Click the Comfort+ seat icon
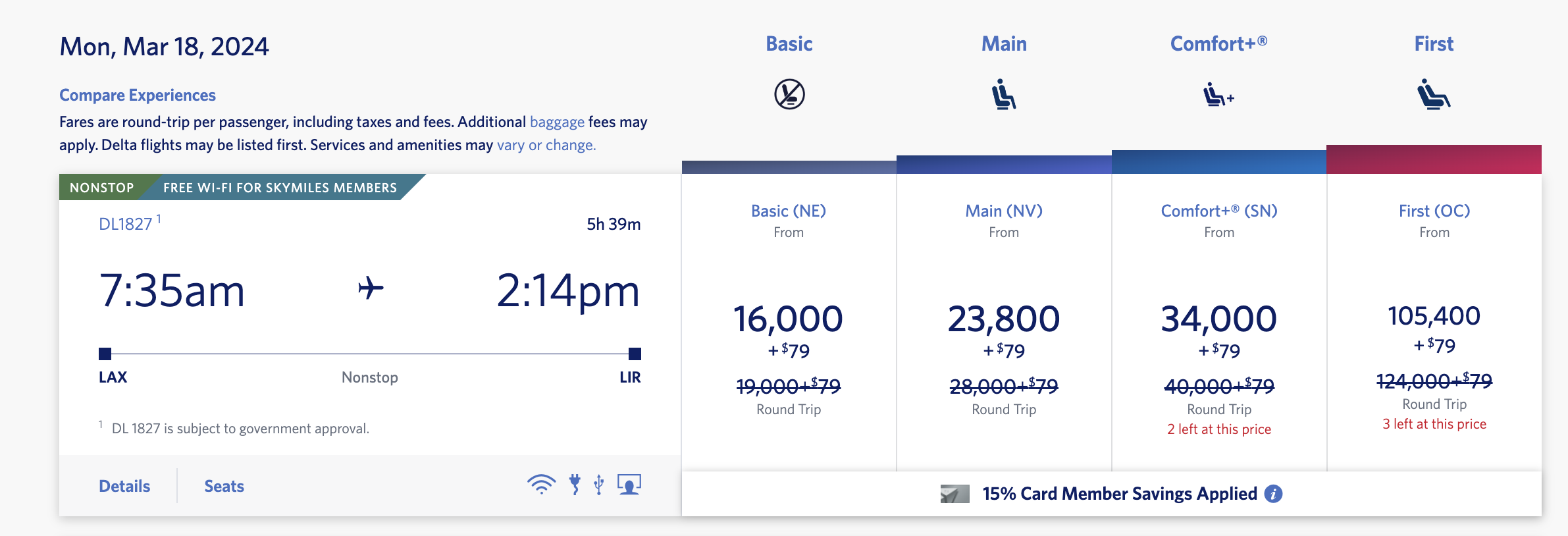1568x536 pixels. 1218,95
